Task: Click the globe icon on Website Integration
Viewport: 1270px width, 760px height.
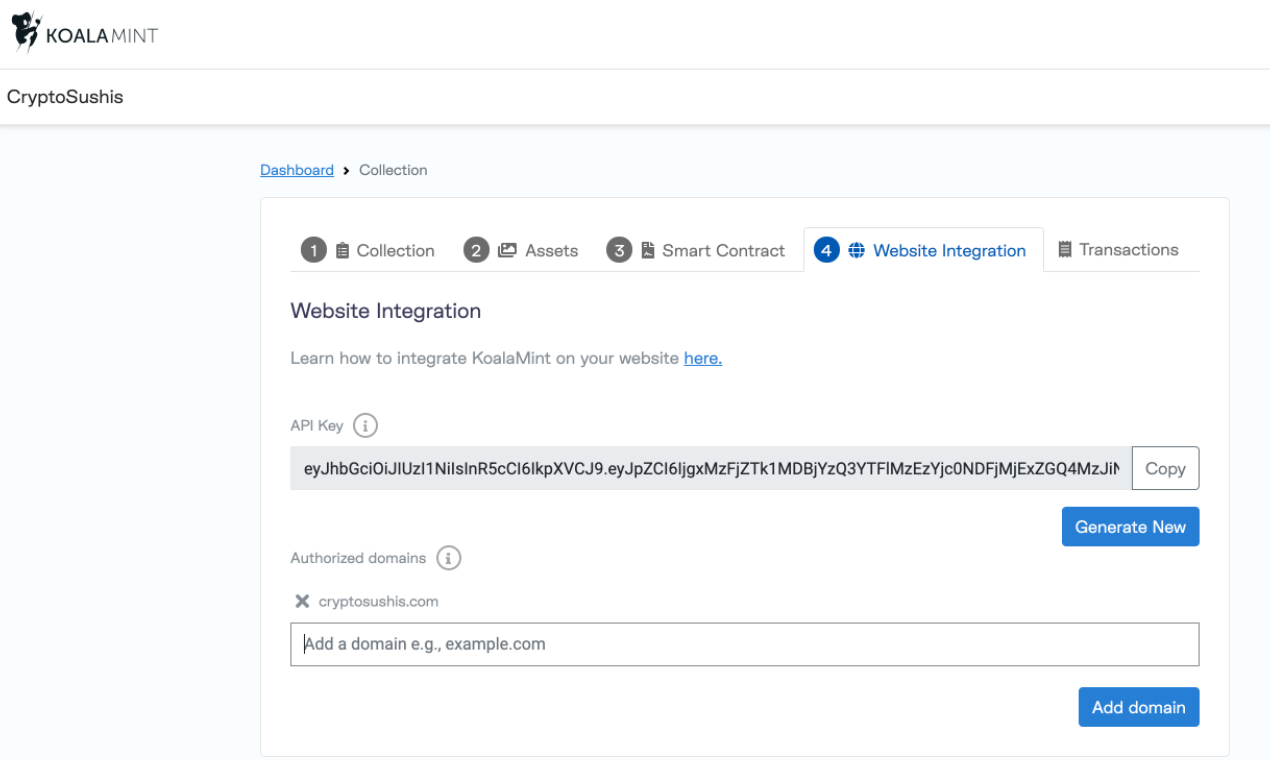Action: [x=856, y=250]
